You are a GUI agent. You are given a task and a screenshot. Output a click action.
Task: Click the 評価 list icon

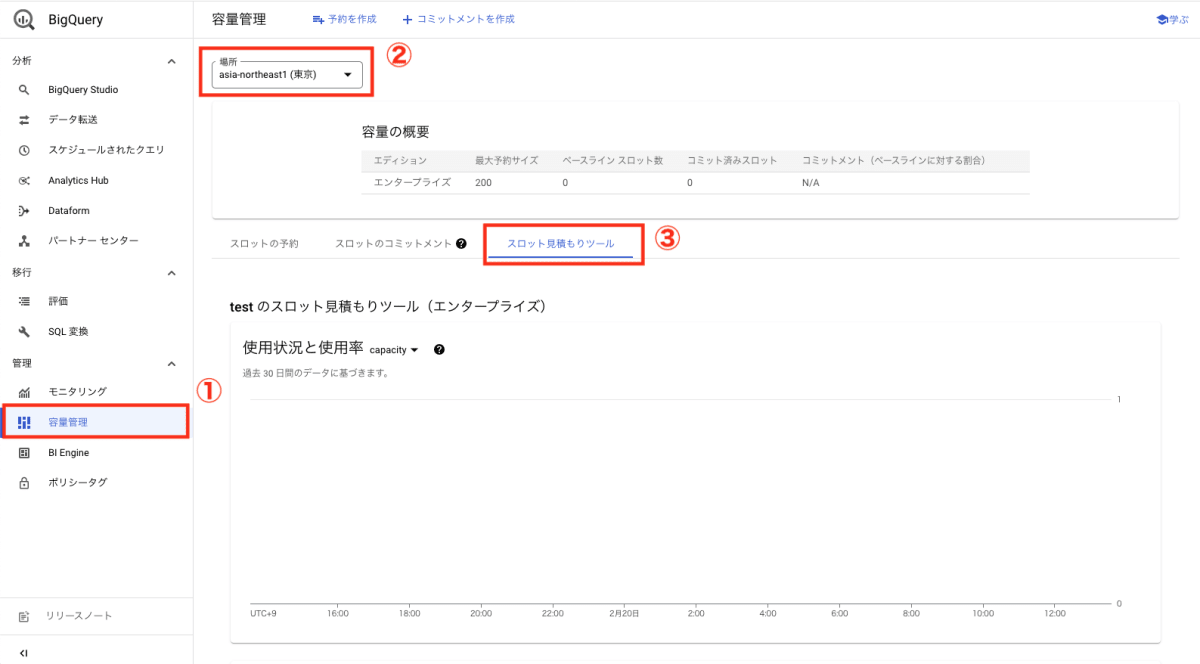click(24, 301)
